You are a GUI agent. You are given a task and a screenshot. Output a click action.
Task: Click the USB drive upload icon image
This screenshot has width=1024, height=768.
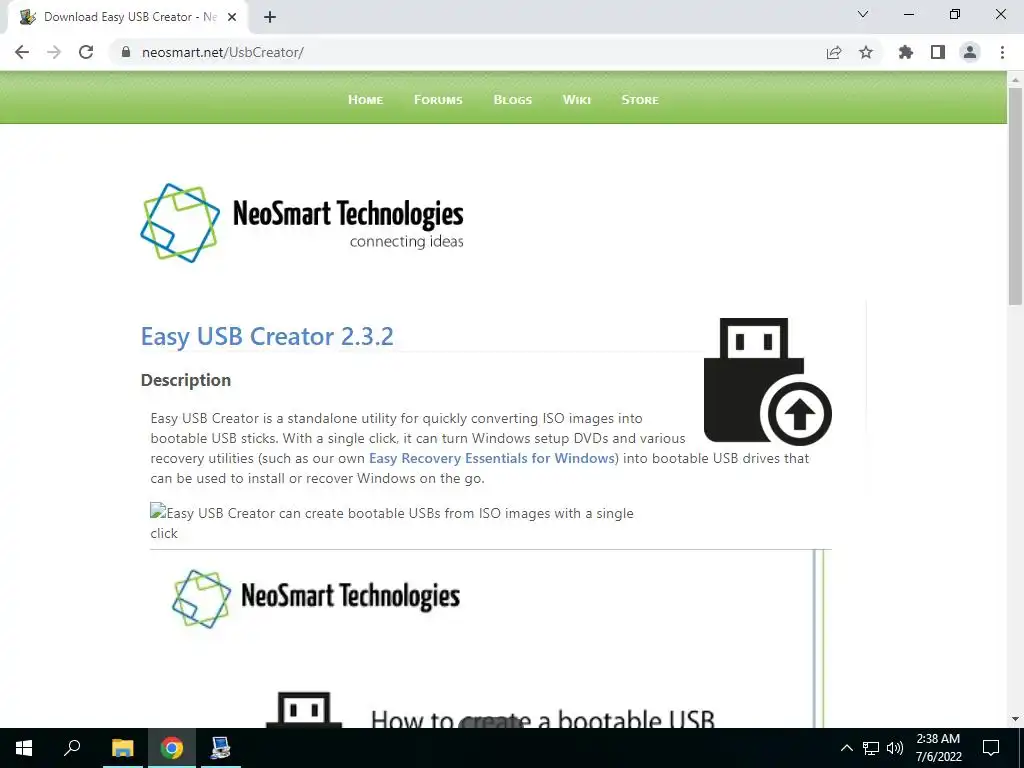(x=767, y=381)
